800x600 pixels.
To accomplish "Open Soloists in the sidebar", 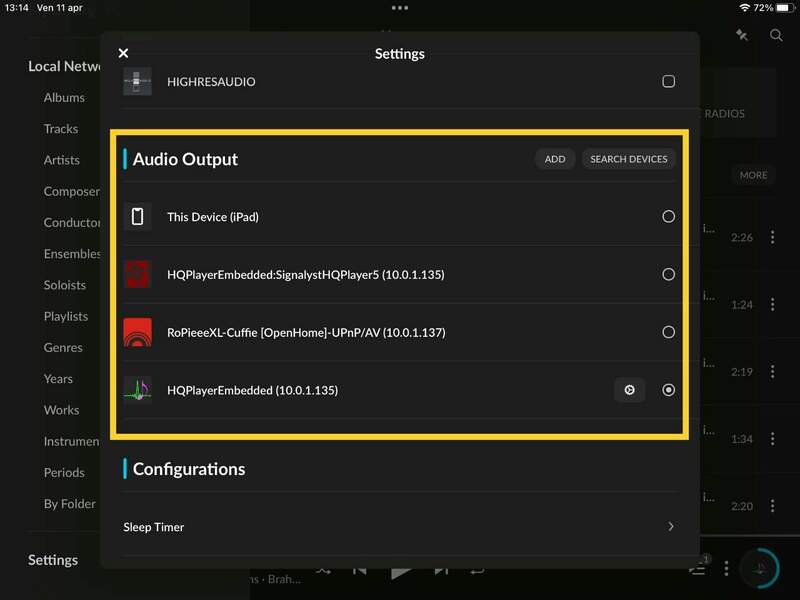I will coord(65,285).
